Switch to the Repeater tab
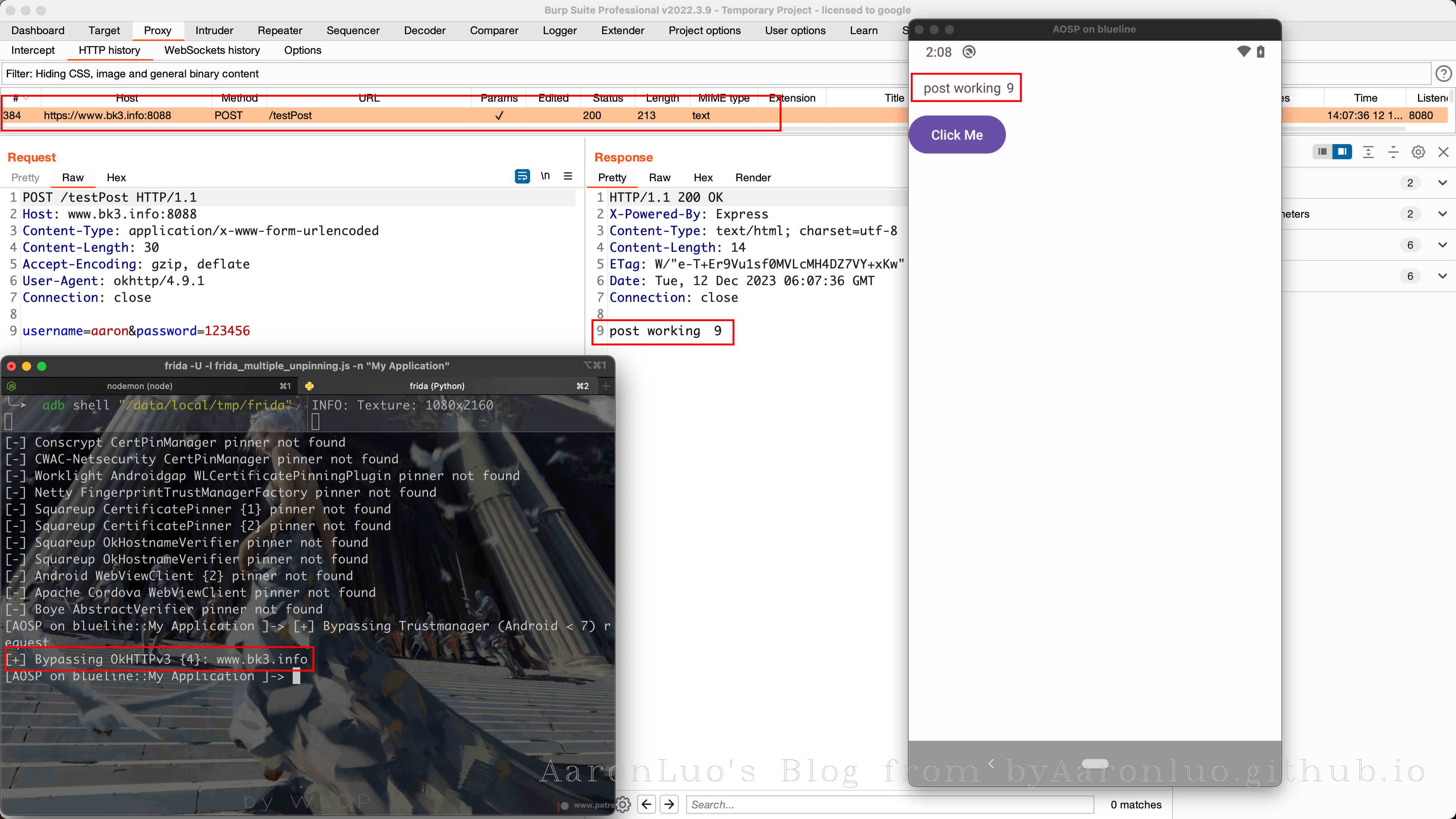 279,30
